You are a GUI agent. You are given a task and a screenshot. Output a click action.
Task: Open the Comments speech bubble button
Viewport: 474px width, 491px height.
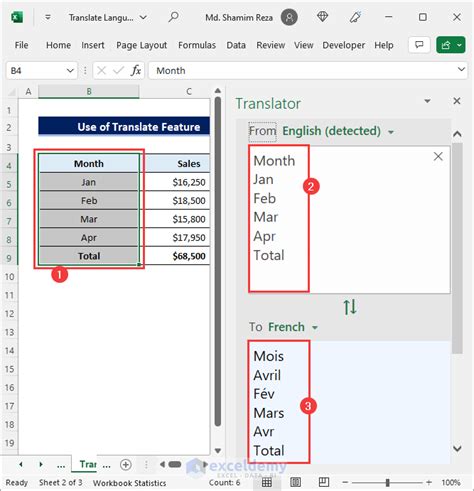tap(419, 45)
